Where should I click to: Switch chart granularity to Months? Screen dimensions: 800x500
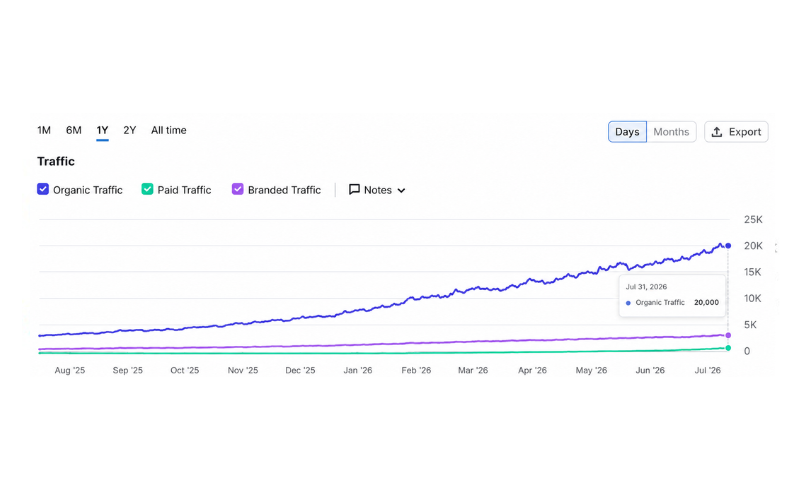671,132
